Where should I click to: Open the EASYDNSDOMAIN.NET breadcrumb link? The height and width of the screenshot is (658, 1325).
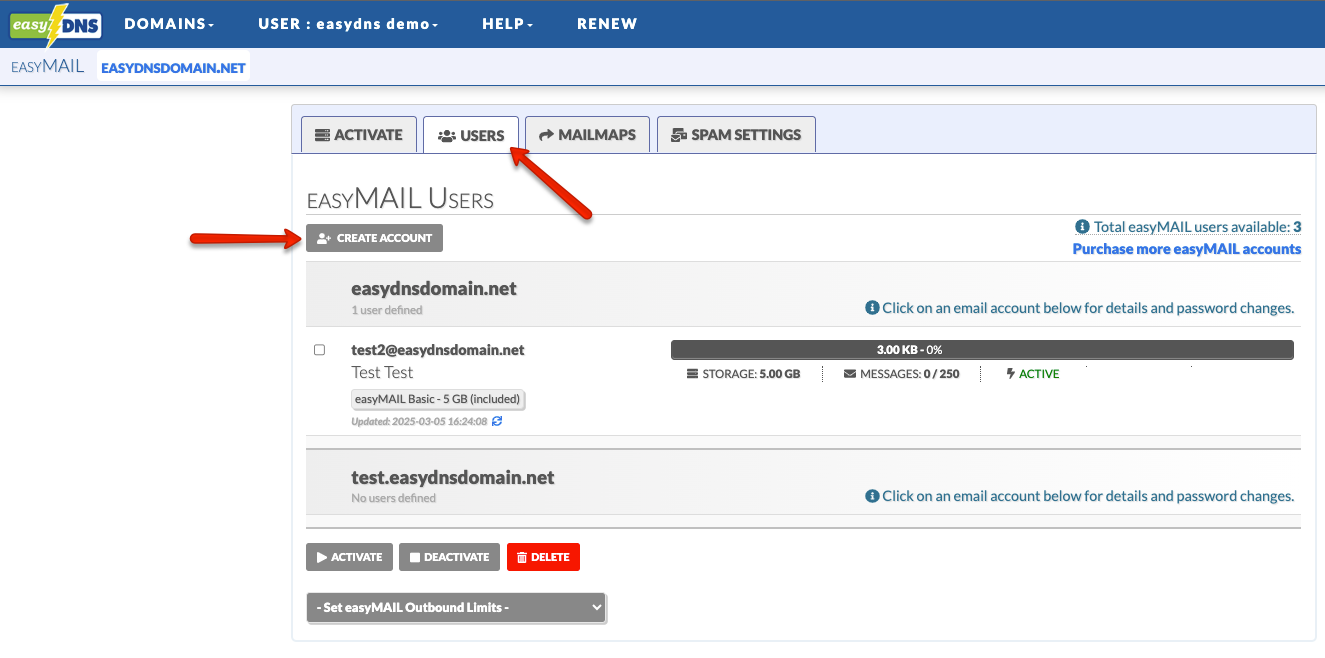173,68
